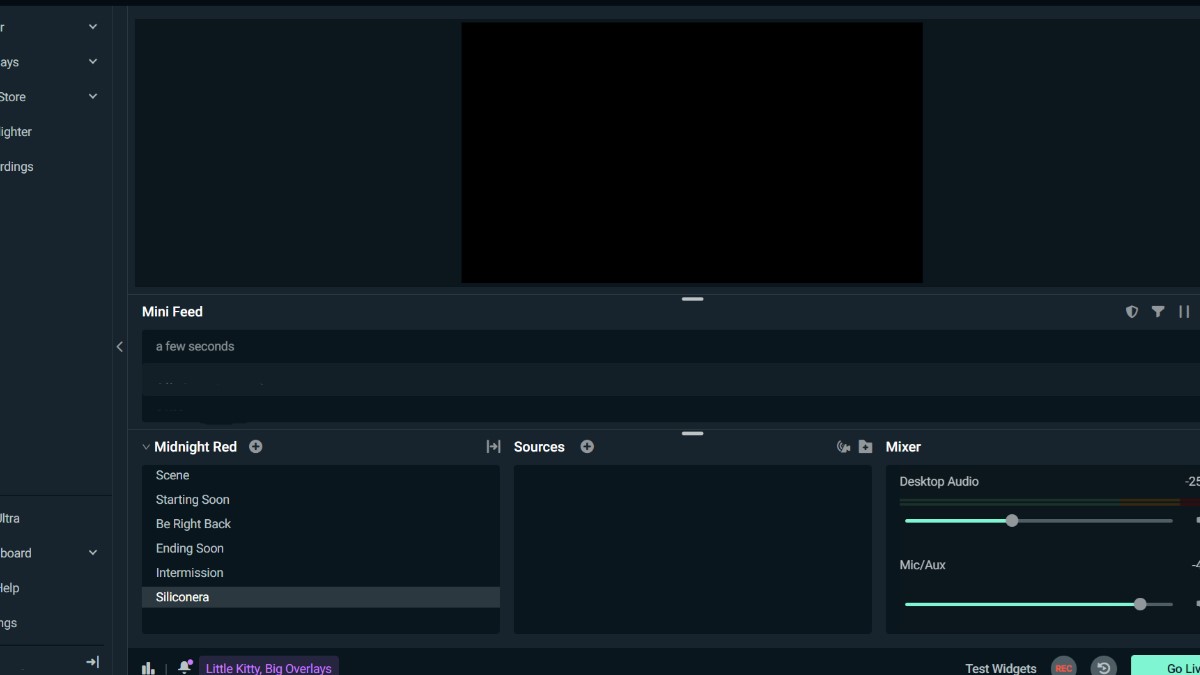The image size is (1200, 675).
Task: Click Test Widgets
Action: point(1000,668)
